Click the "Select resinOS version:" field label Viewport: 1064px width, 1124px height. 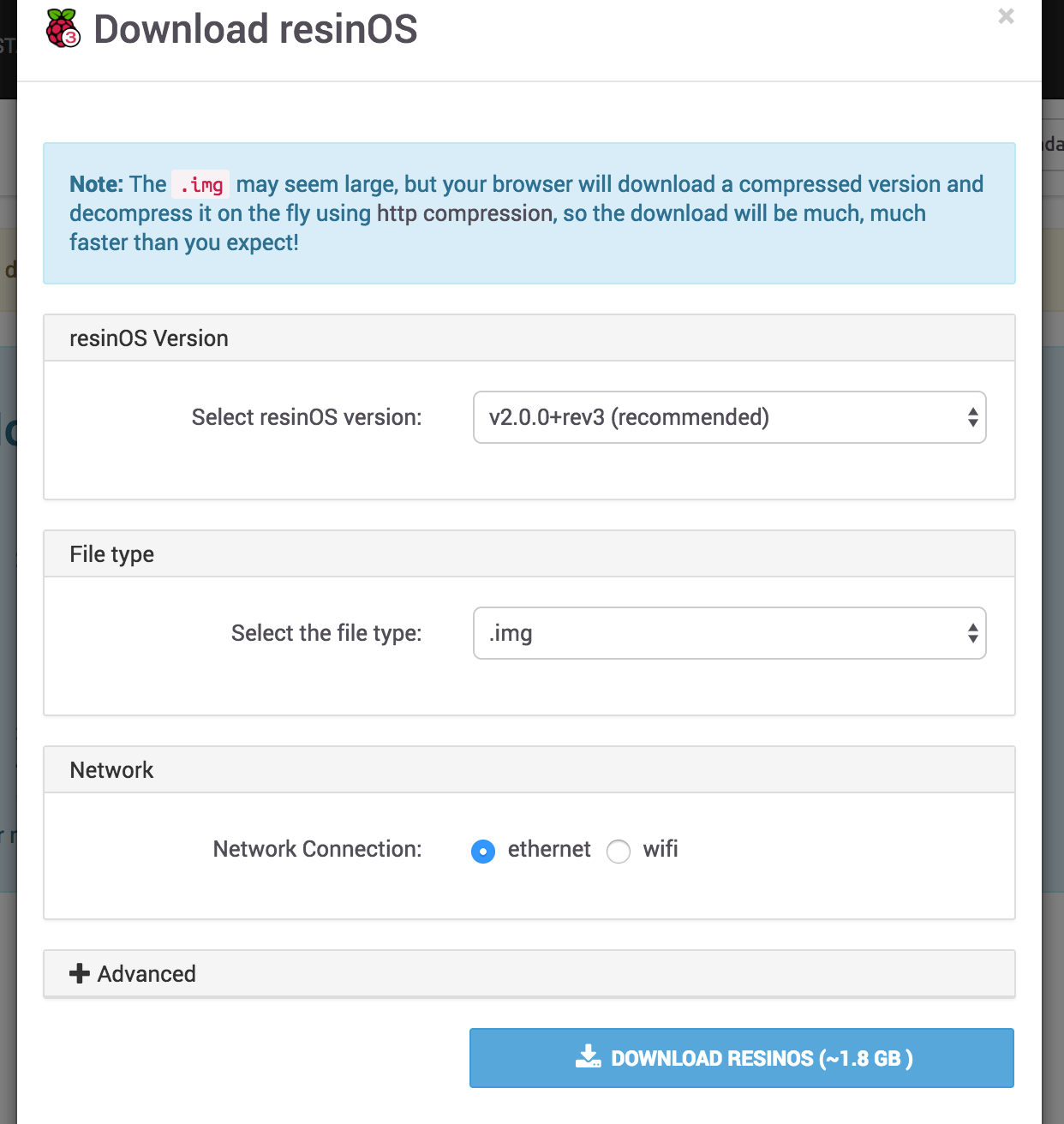[x=307, y=417]
